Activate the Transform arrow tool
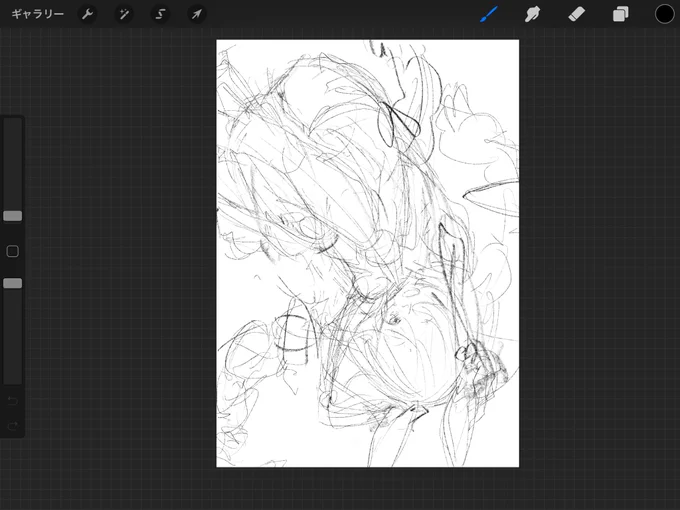680x510 pixels. point(196,14)
